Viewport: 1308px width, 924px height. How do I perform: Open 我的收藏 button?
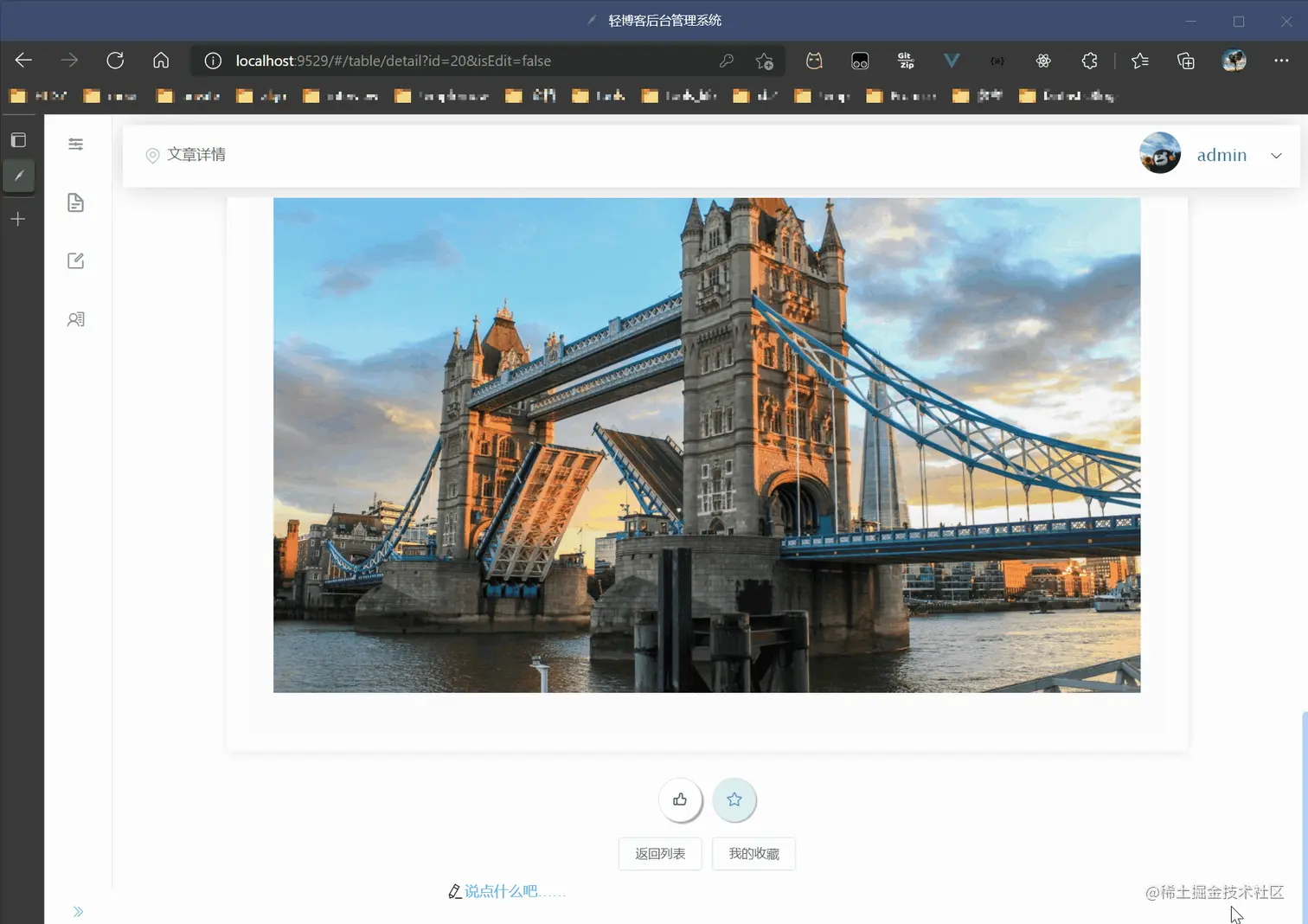click(x=753, y=854)
